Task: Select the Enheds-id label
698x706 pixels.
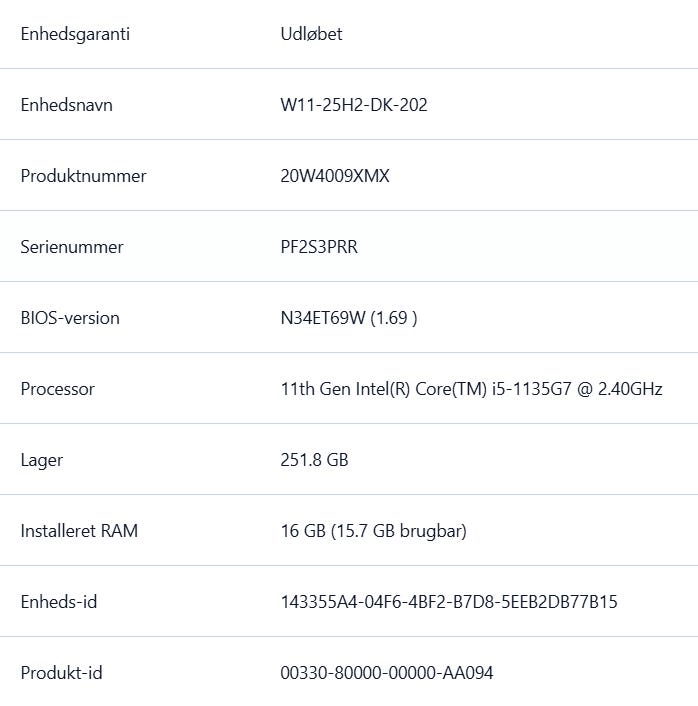Action: [x=59, y=602]
